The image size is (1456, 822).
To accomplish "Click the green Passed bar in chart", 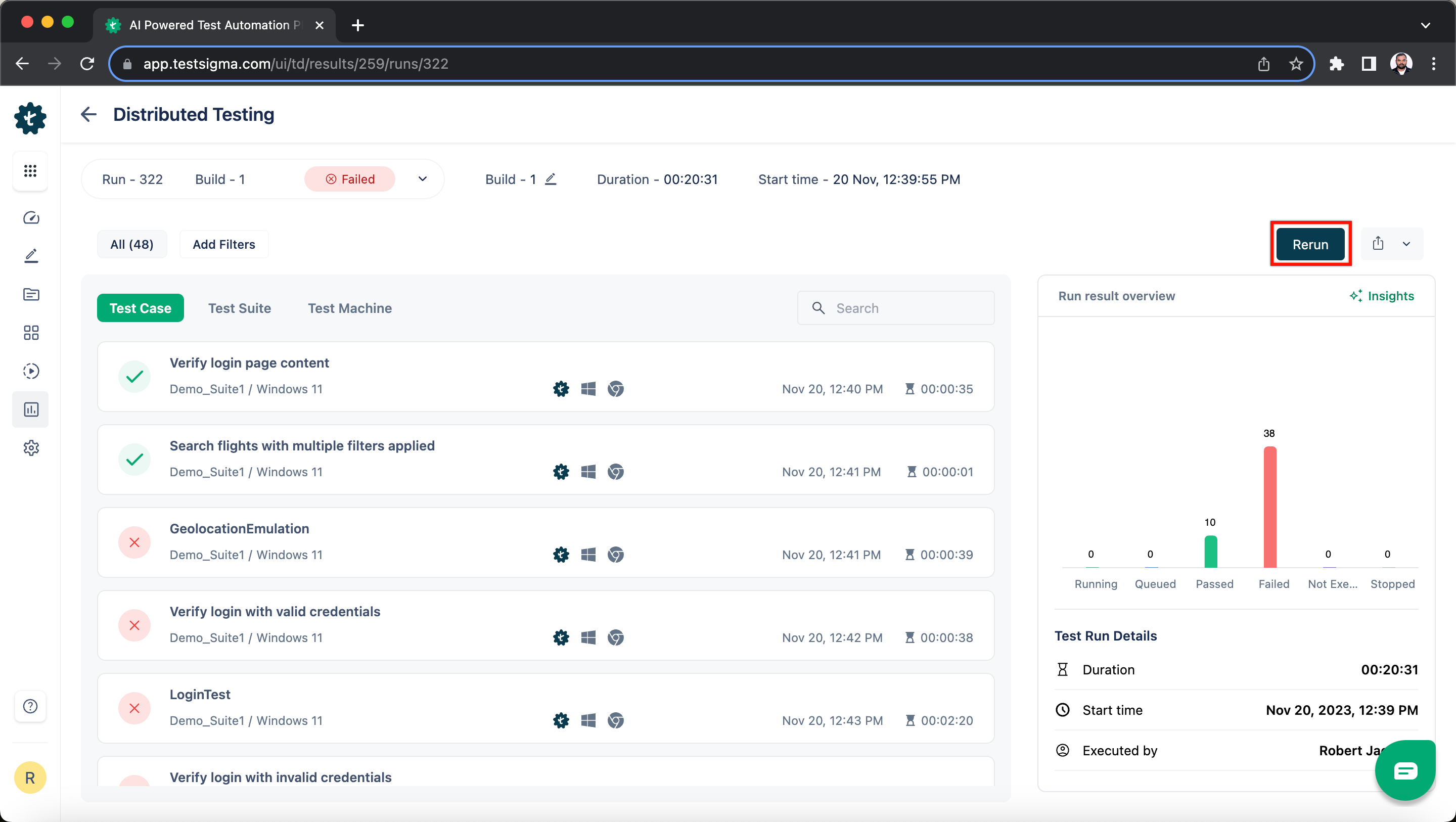I will tap(1210, 551).
